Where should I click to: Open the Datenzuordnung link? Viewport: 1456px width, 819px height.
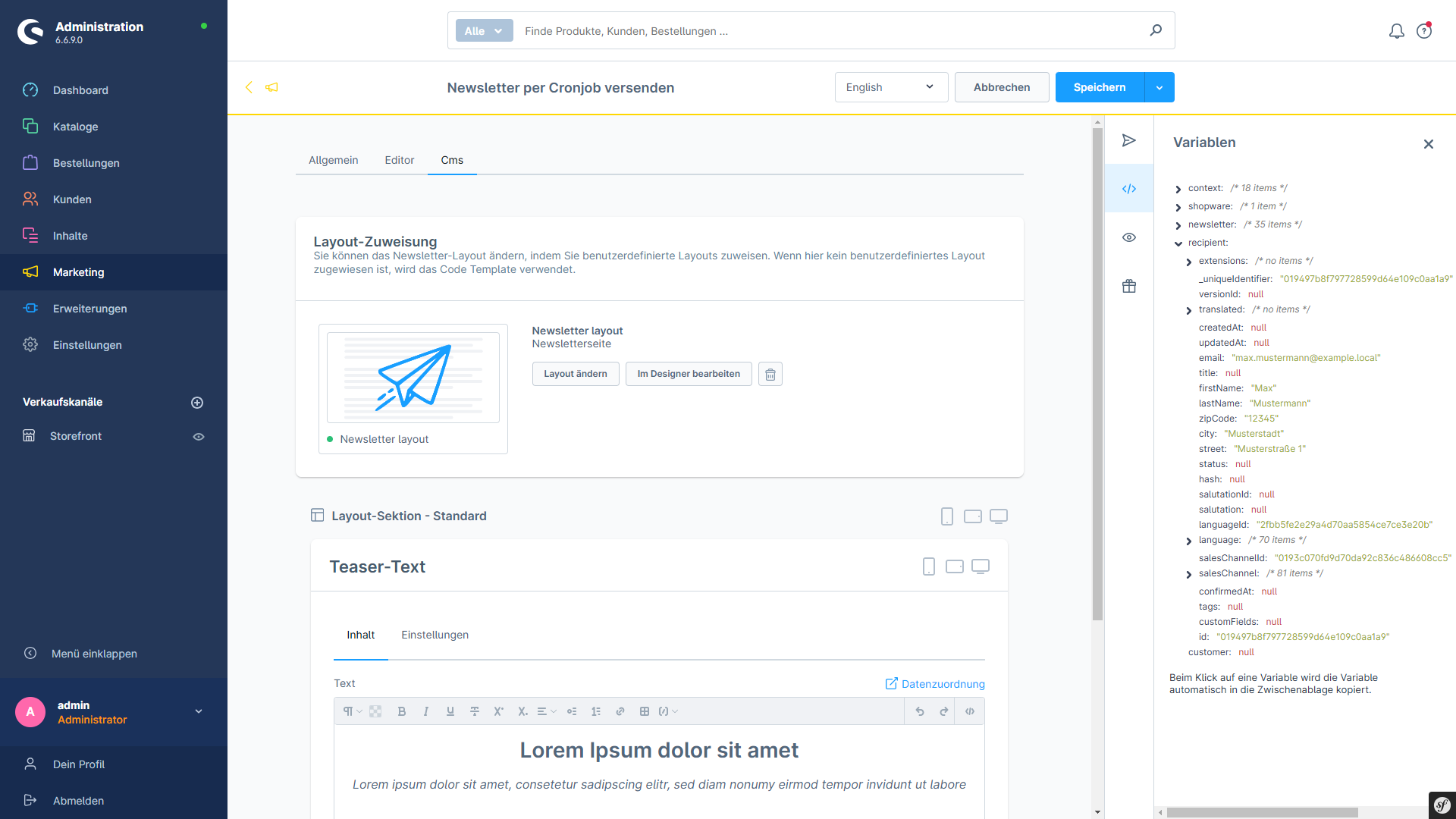[935, 684]
